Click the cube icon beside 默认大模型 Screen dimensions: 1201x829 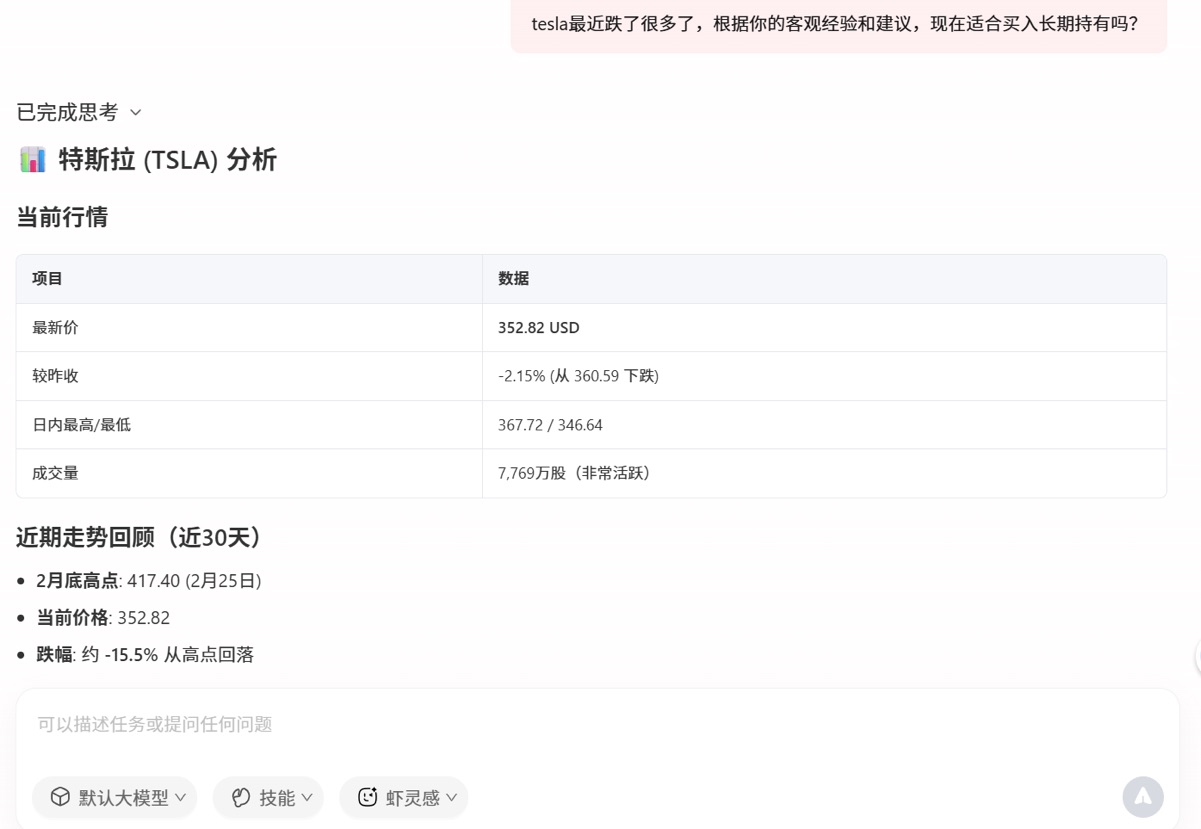pyautogui.click(x=60, y=797)
